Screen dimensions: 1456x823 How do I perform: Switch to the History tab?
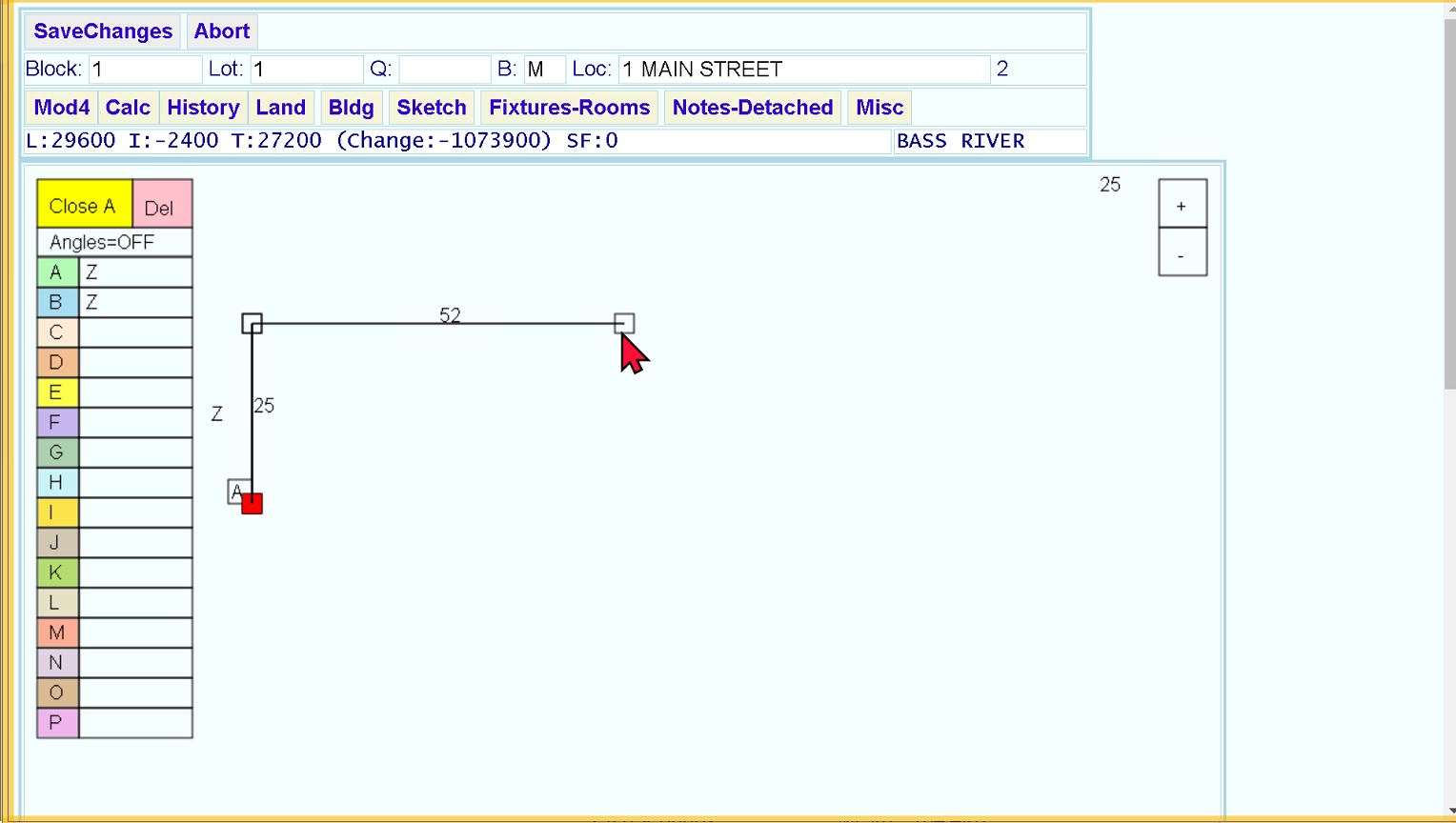203,108
